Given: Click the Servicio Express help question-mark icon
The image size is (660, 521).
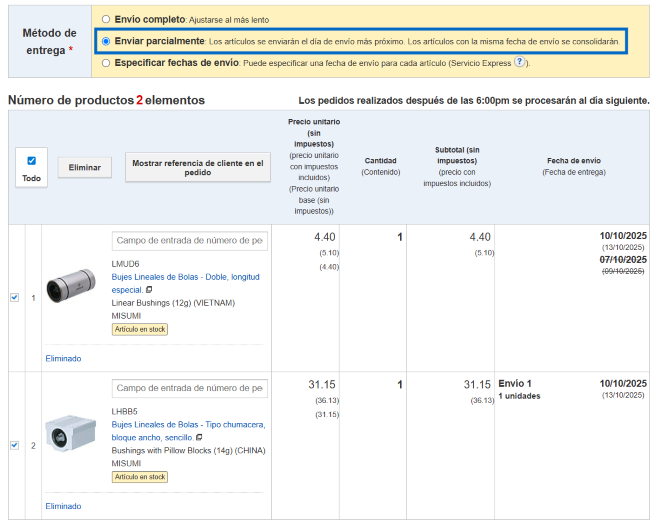Looking at the screenshot, I should tap(520, 62).
